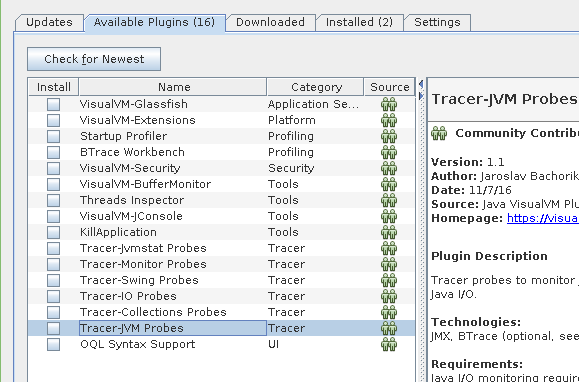
Task: Click source icon in VisualVM-Security row
Action: (x=389, y=168)
